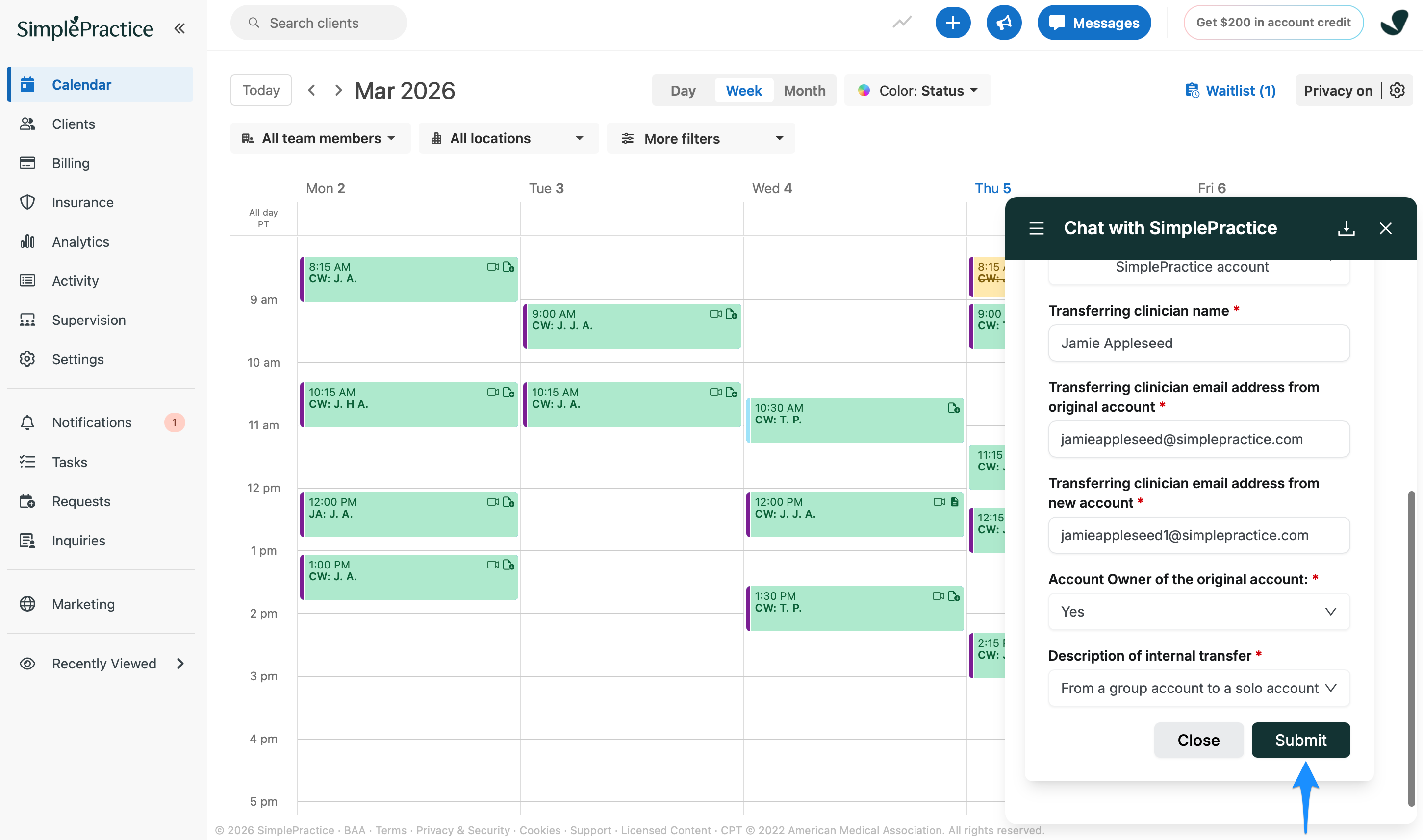Expand the All team members filter
The width and height of the screenshot is (1423, 840).
click(x=320, y=138)
